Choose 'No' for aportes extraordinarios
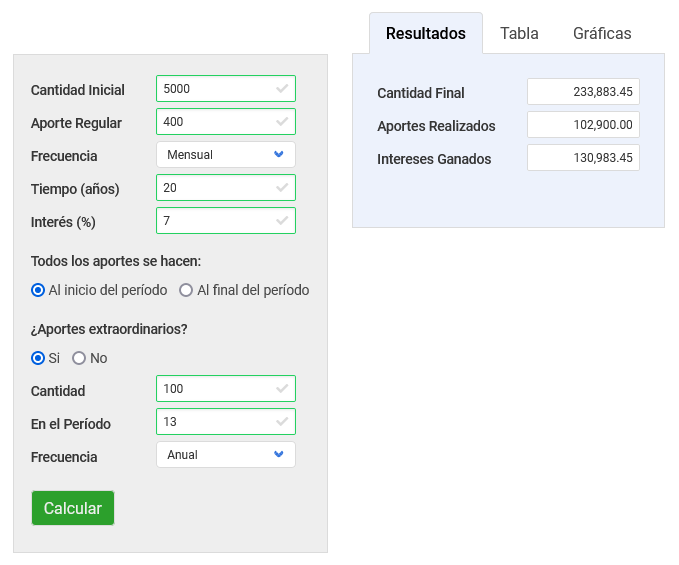 pos(79,358)
